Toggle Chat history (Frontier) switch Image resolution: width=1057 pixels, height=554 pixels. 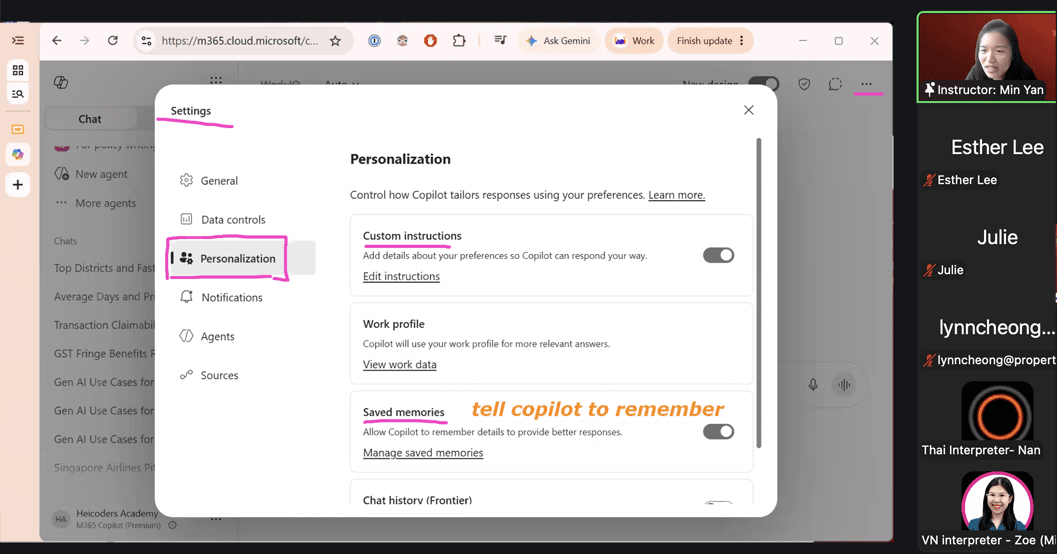coord(719,503)
